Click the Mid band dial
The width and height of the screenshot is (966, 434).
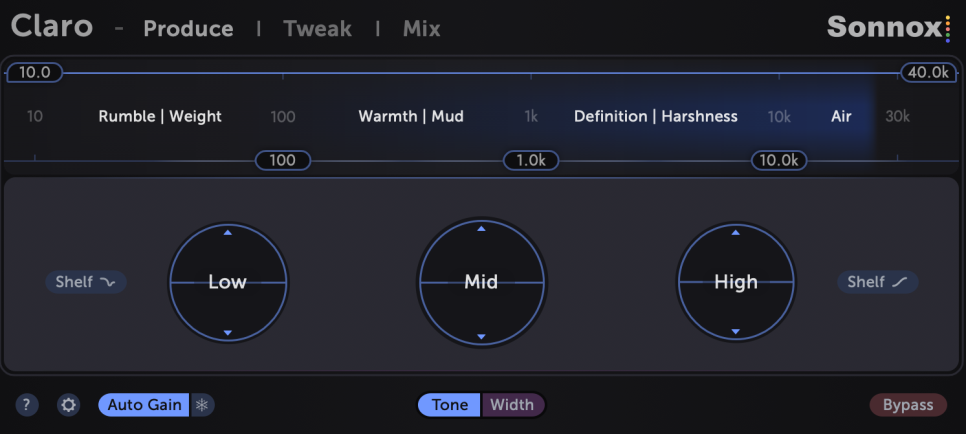[x=481, y=282]
